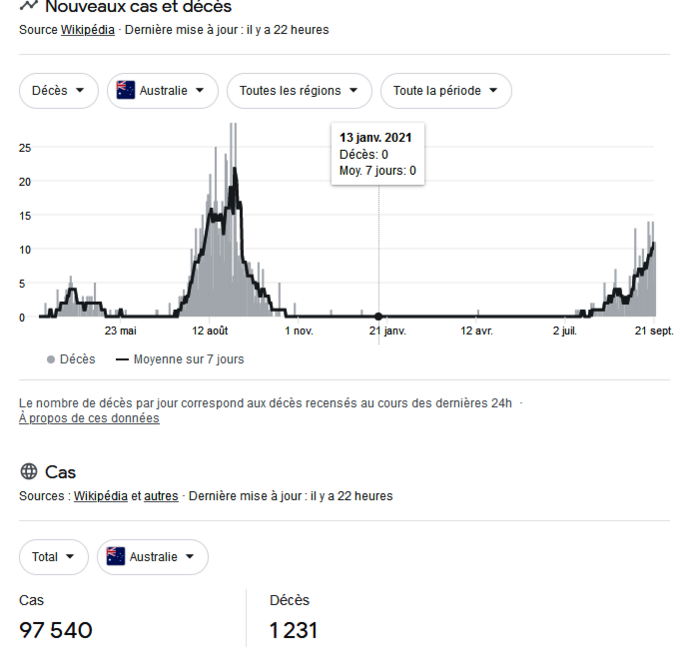Expand the Toutes les régions dropdown
Screen dimensions: 684x664
click(x=299, y=90)
